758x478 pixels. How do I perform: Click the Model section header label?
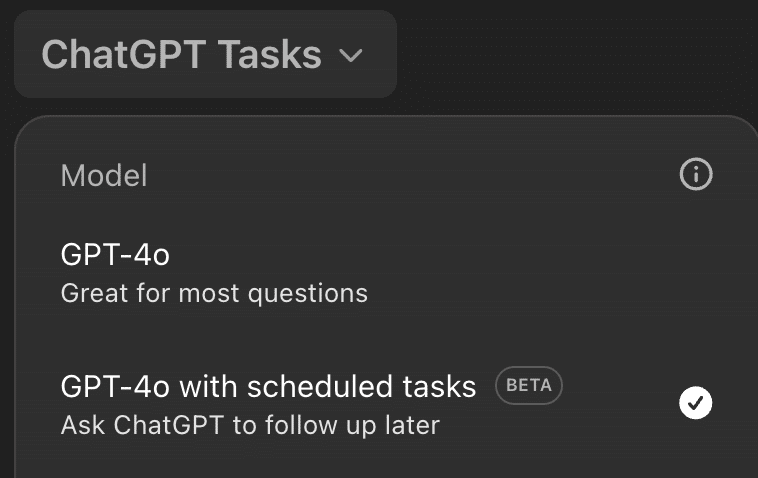104,176
